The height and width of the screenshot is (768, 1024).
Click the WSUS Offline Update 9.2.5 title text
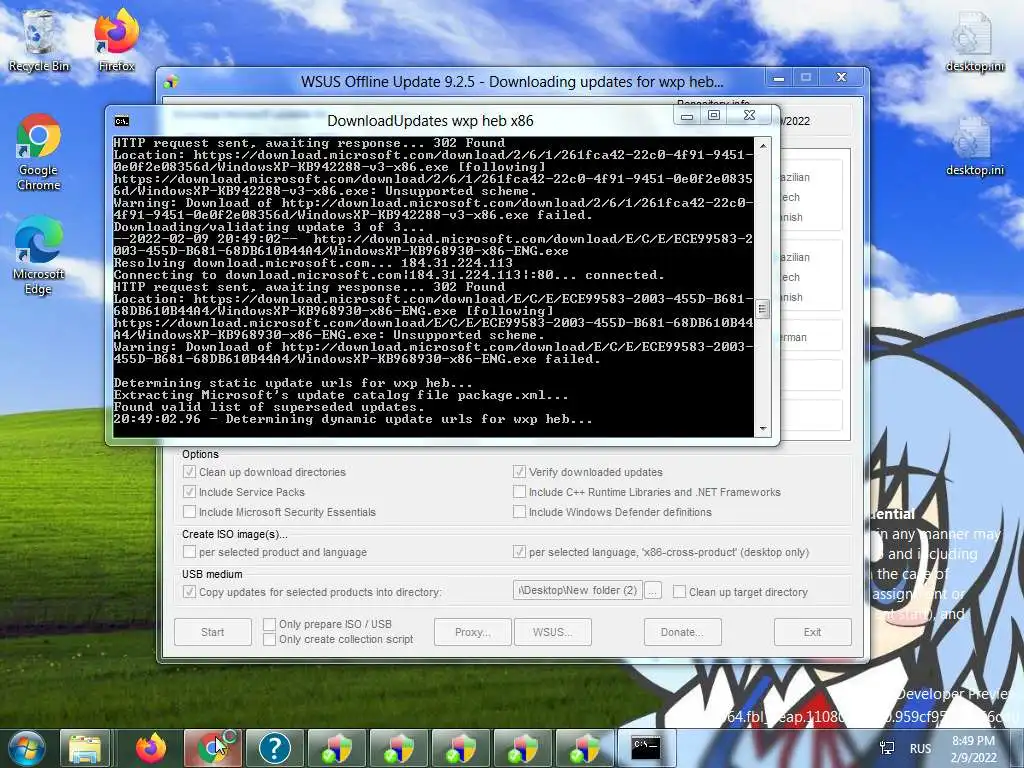pyautogui.click(x=512, y=82)
